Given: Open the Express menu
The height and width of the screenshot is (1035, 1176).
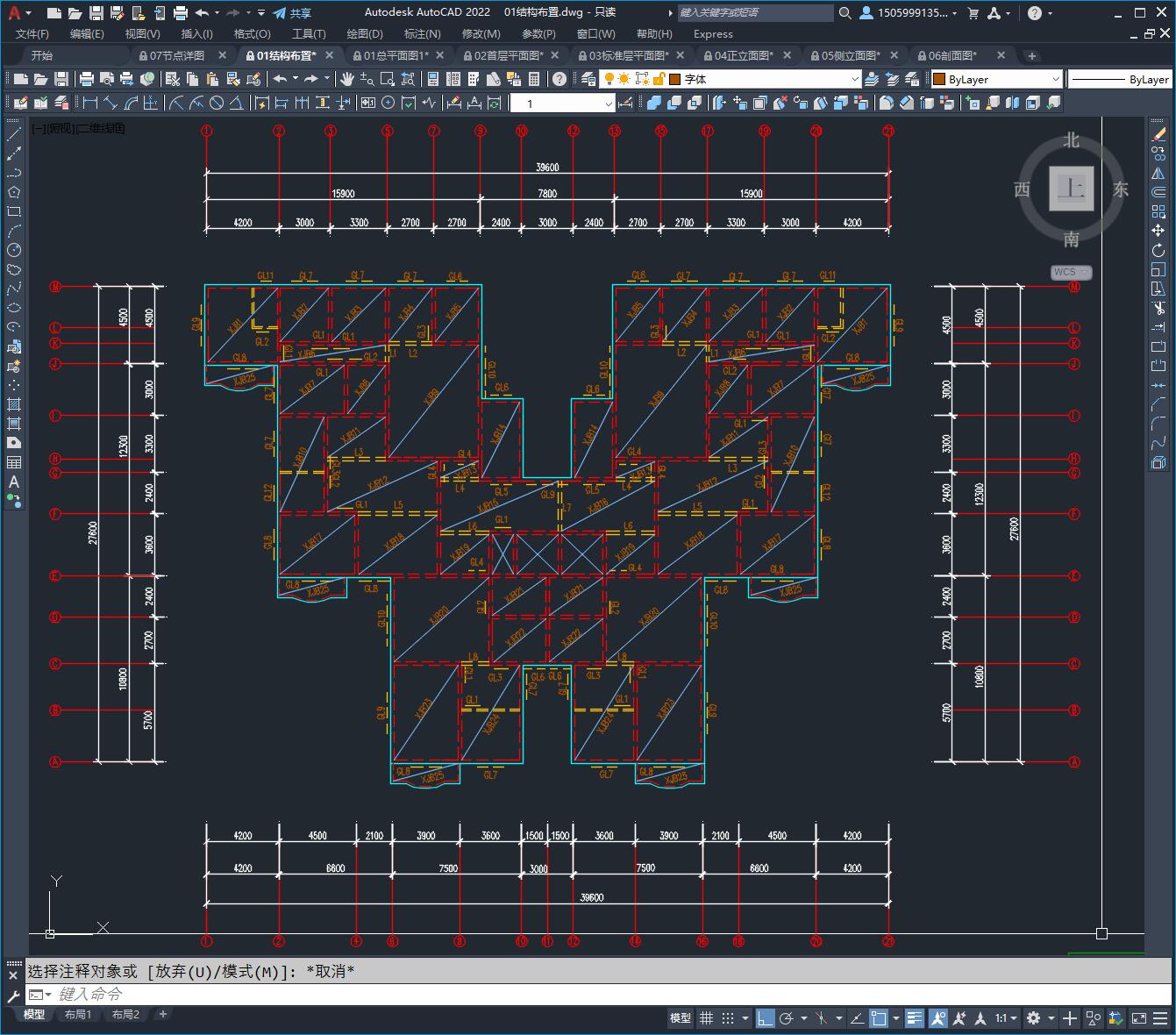Looking at the screenshot, I should [x=713, y=33].
